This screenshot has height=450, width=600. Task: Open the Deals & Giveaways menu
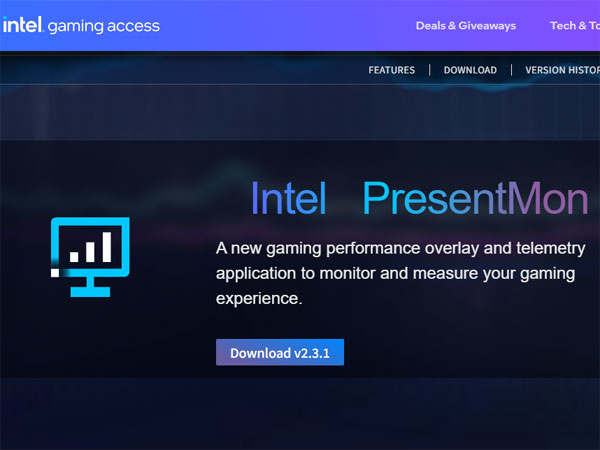coord(466,26)
